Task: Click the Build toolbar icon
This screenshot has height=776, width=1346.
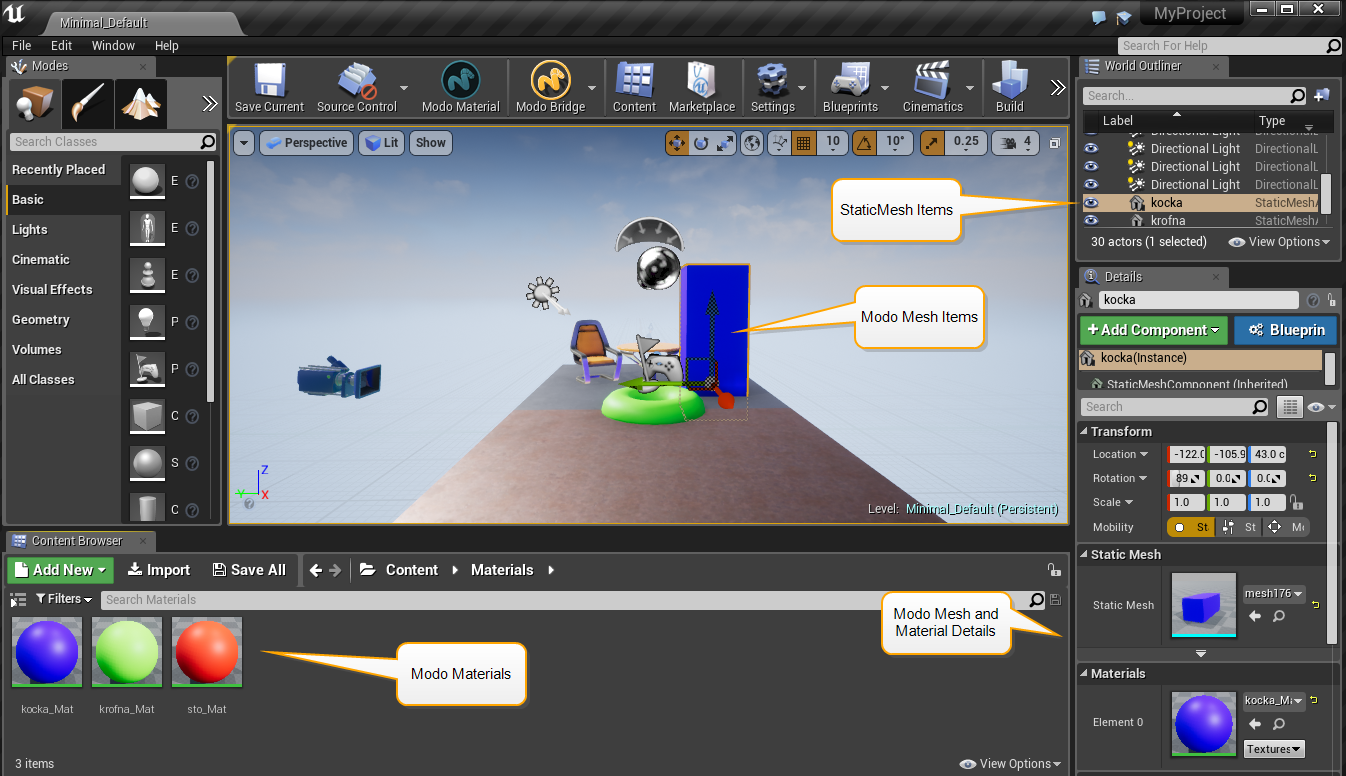Action: tap(1009, 87)
